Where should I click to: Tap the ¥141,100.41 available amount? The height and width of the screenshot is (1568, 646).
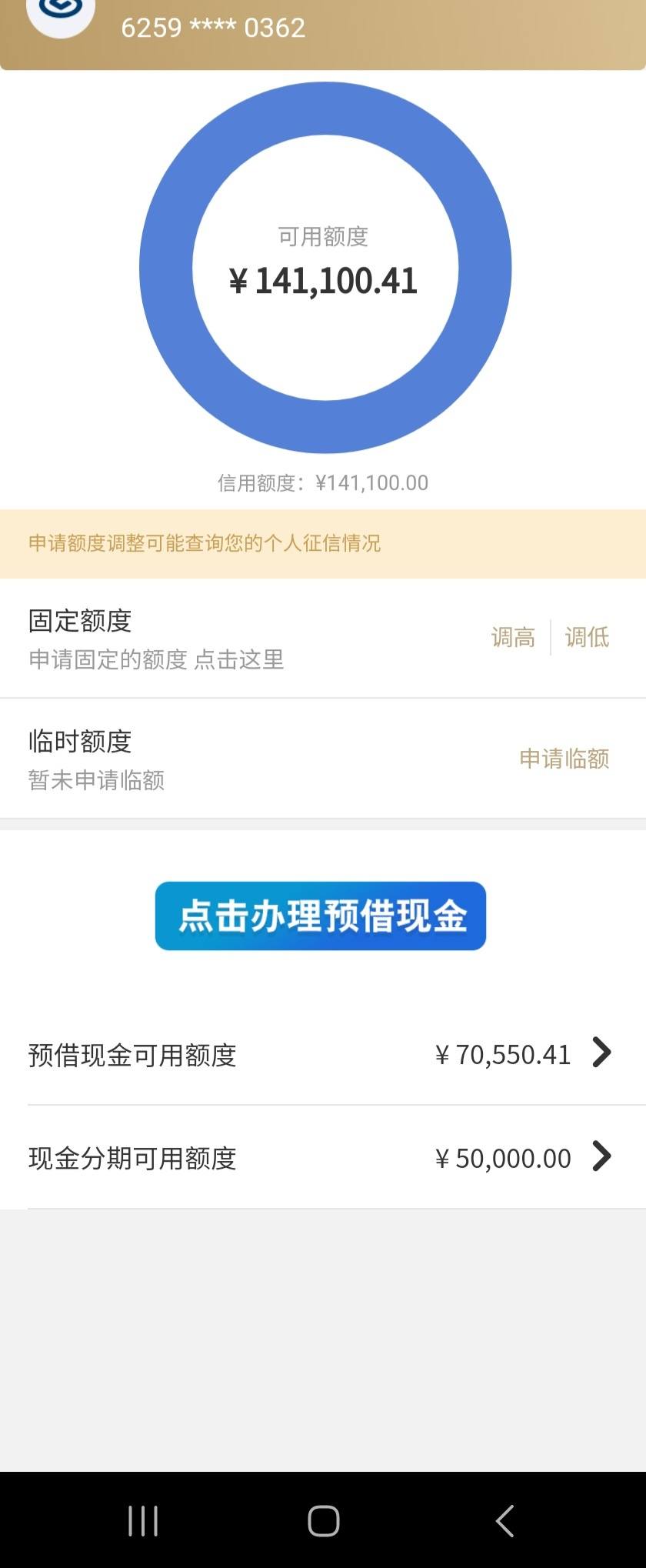pyautogui.click(x=323, y=281)
